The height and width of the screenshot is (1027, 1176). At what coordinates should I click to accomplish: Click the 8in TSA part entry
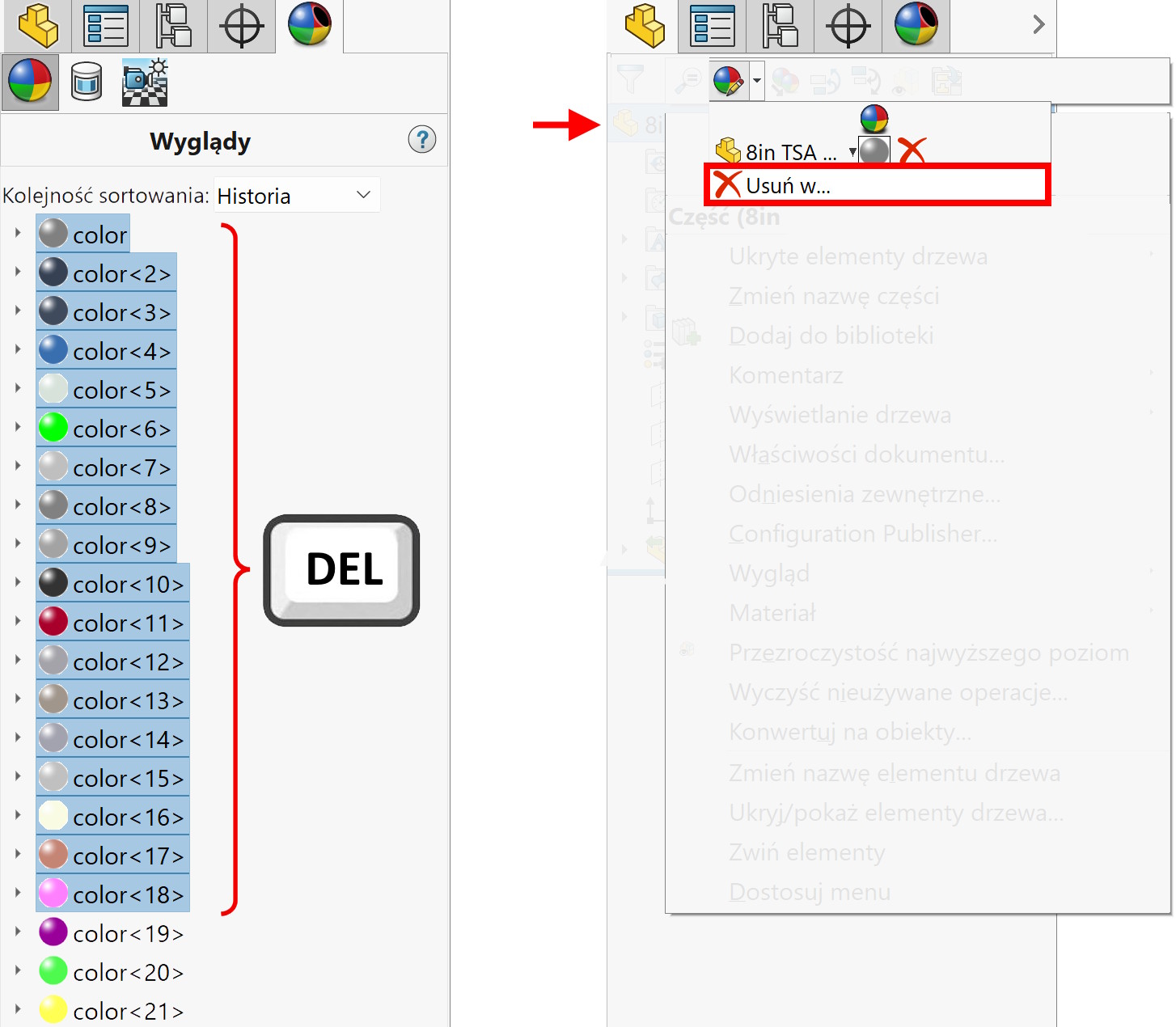pos(780,152)
